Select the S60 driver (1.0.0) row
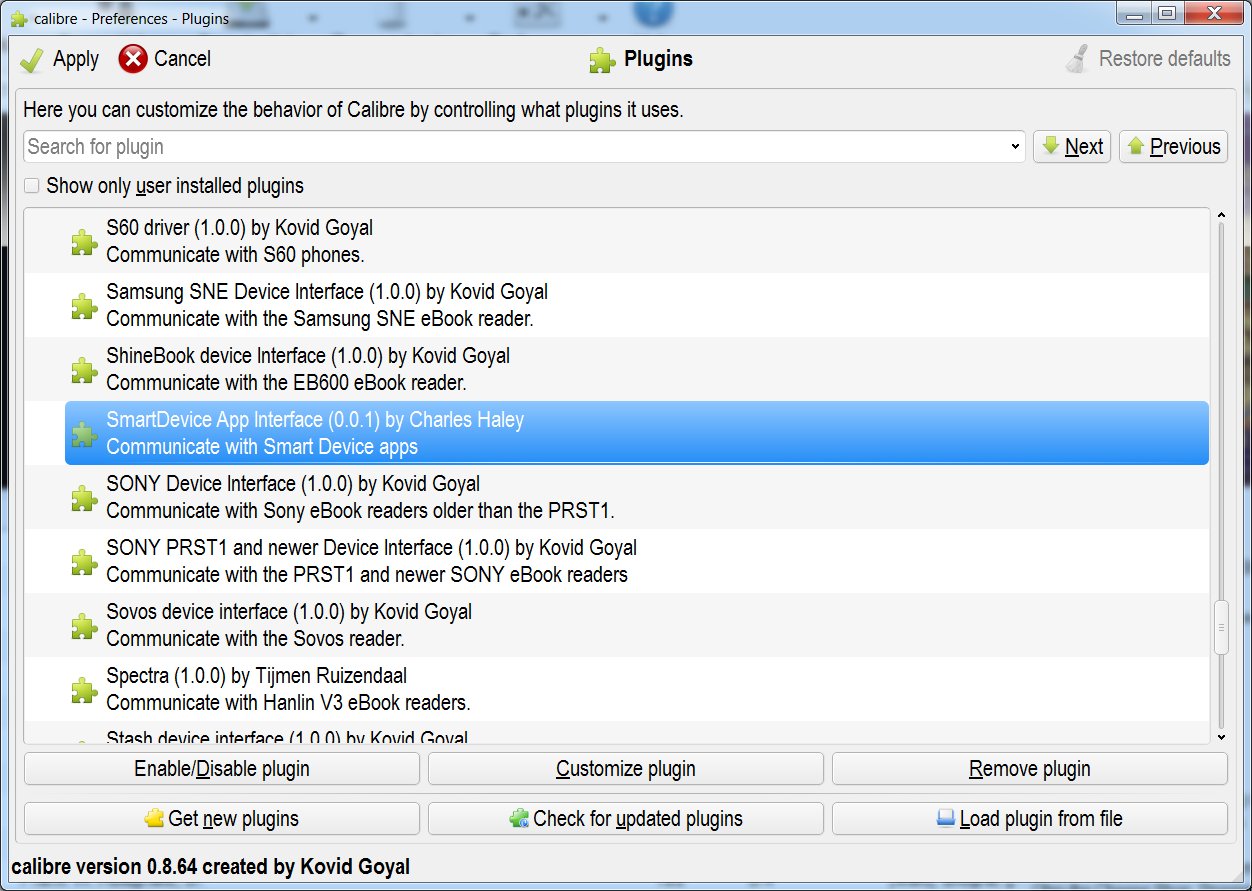 pos(637,241)
